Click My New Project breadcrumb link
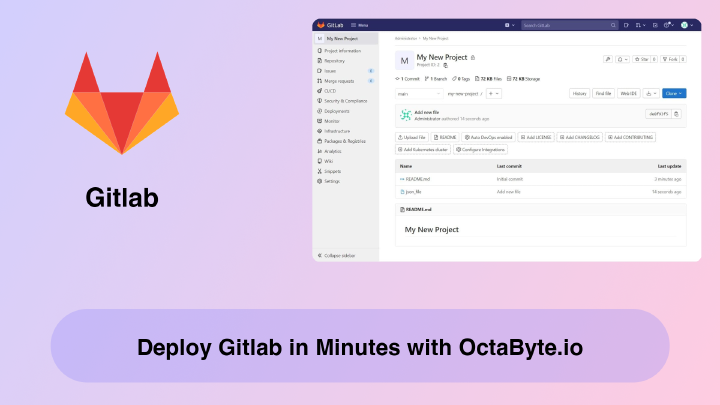This screenshot has height=405, width=720. click(x=435, y=39)
